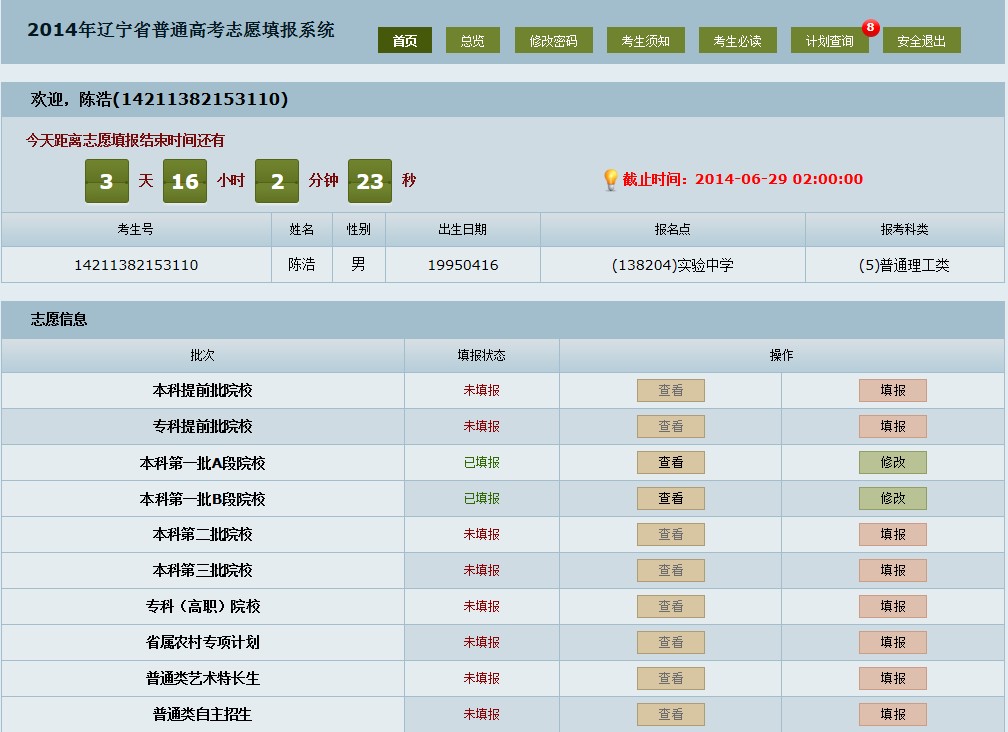View 本科第一批A段院校 with 查看

(670, 462)
